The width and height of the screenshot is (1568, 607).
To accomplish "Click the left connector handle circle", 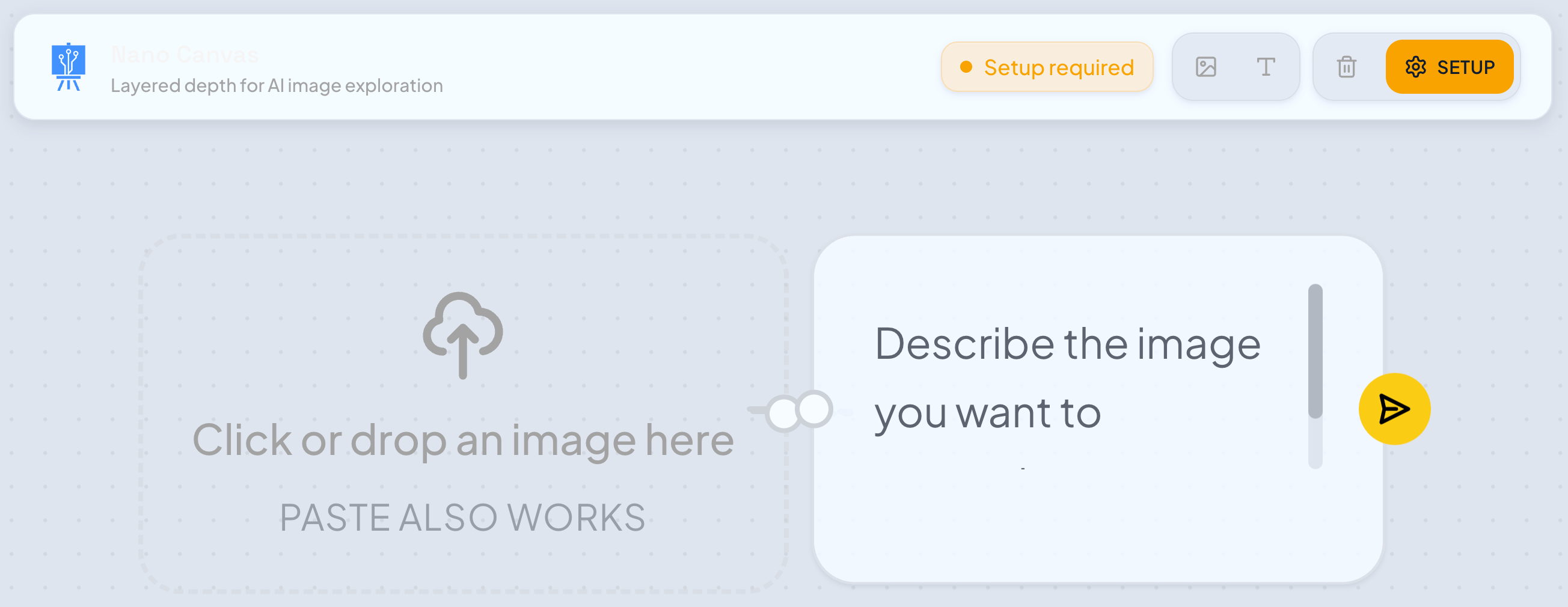I will click(x=783, y=413).
